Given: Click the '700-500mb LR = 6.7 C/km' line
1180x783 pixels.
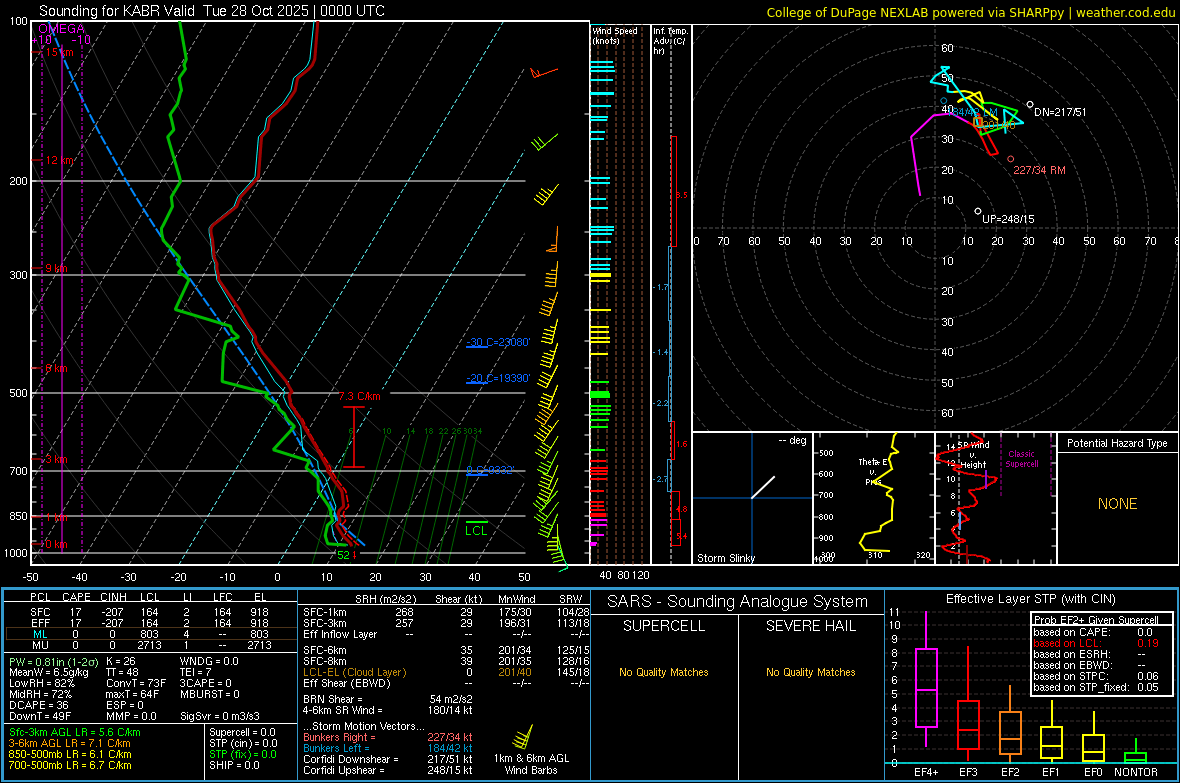Looking at the screenshot, I should [70, 765].
